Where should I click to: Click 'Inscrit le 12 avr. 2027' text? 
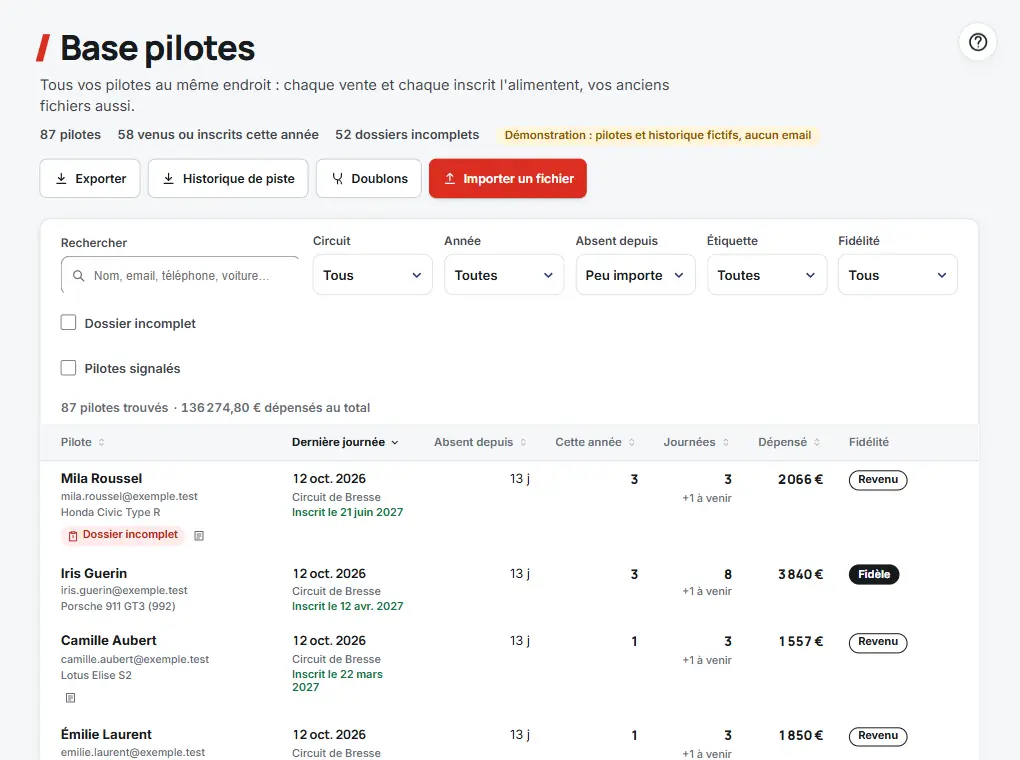tap(347, 606)
